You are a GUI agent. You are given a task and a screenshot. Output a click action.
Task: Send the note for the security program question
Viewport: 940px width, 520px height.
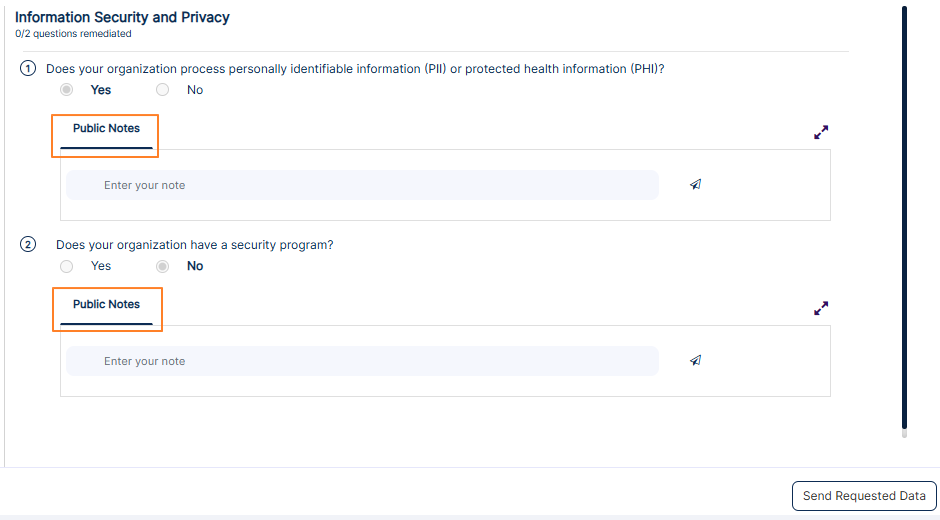click(695, 361)
